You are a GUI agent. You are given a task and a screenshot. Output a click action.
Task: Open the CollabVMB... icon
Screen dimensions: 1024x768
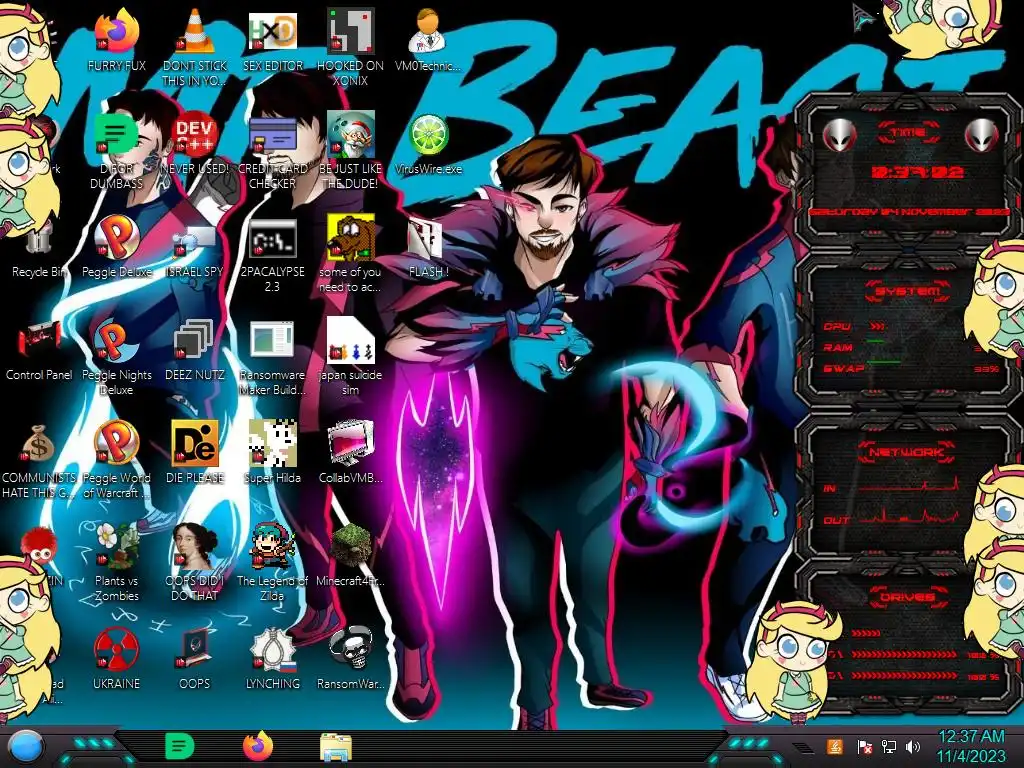click(351, 445)
